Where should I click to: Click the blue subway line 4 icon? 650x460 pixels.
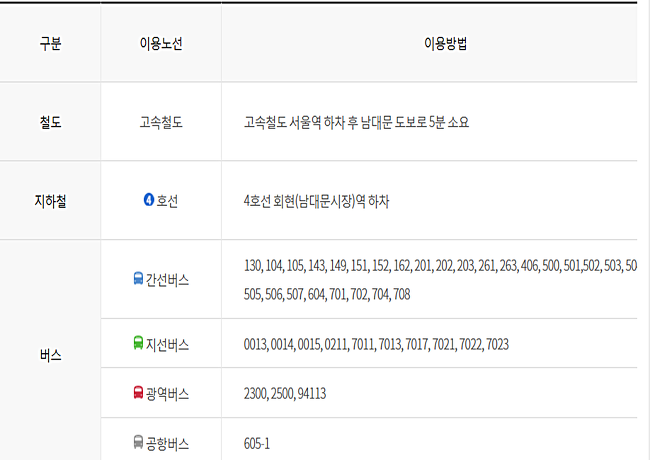click(149, 200)
